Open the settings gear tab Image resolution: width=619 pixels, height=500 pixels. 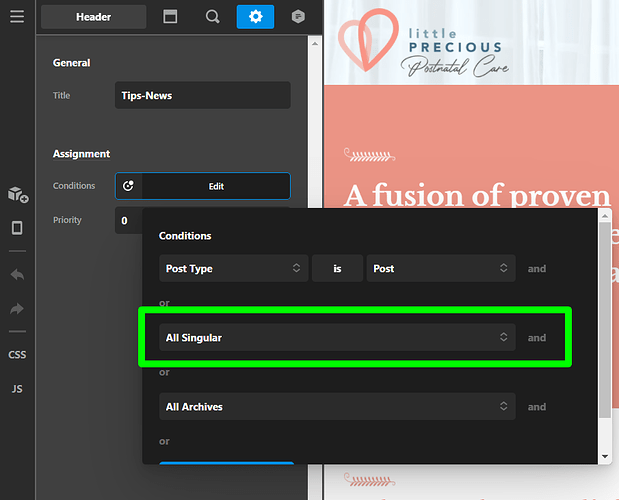point(255,17)
